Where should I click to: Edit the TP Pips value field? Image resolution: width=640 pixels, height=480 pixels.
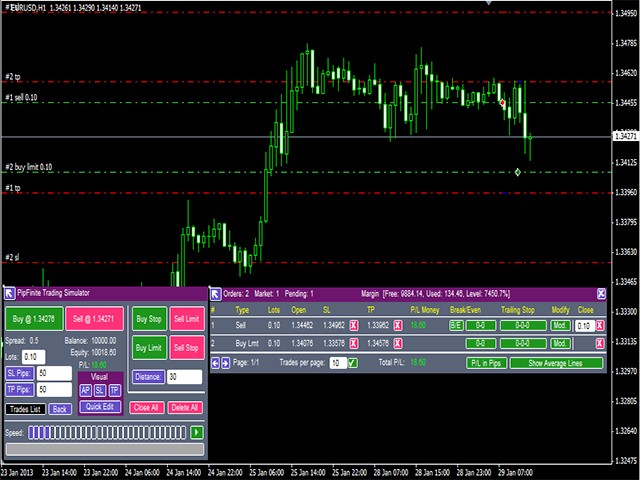54,390
